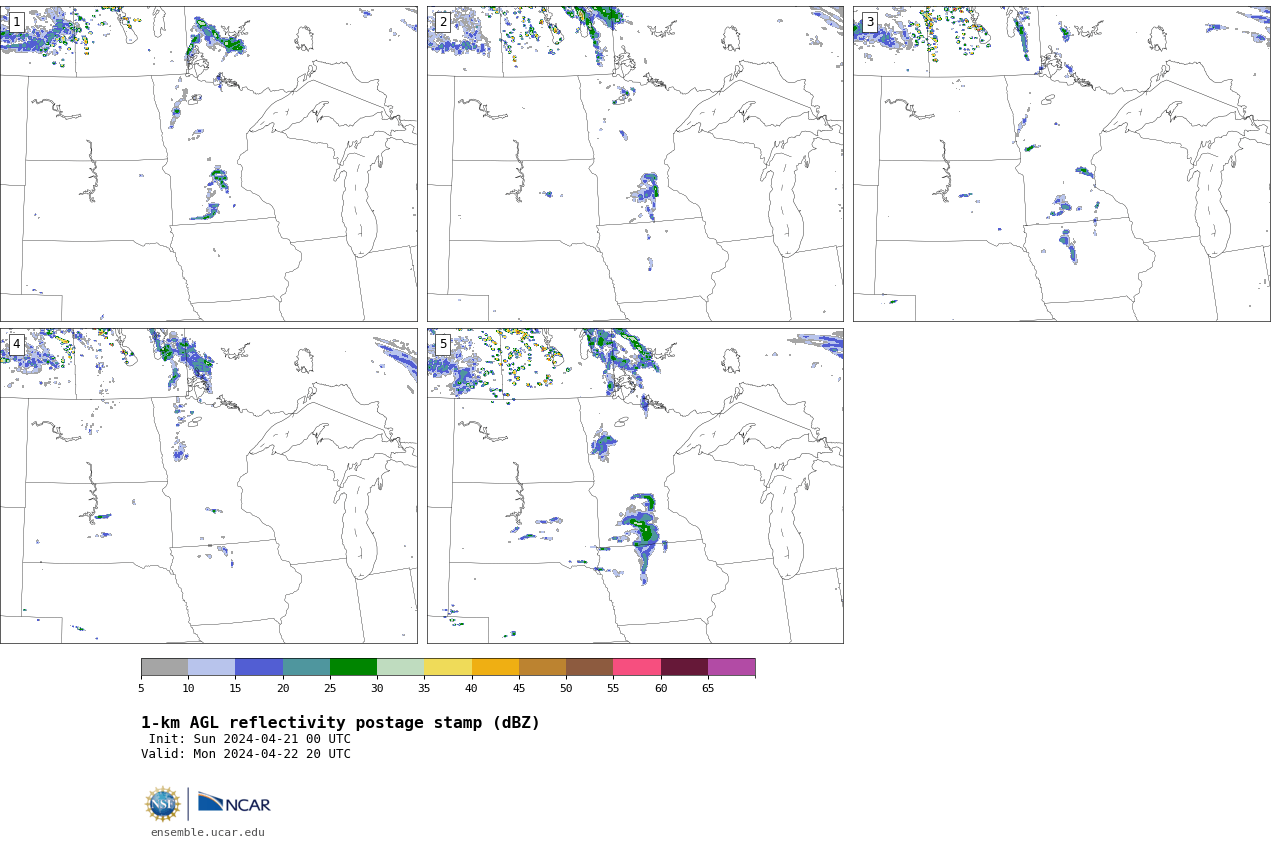
Task: Click the light lavender 10-15 dBZ swatch
Action: click(x=212, y=667)
